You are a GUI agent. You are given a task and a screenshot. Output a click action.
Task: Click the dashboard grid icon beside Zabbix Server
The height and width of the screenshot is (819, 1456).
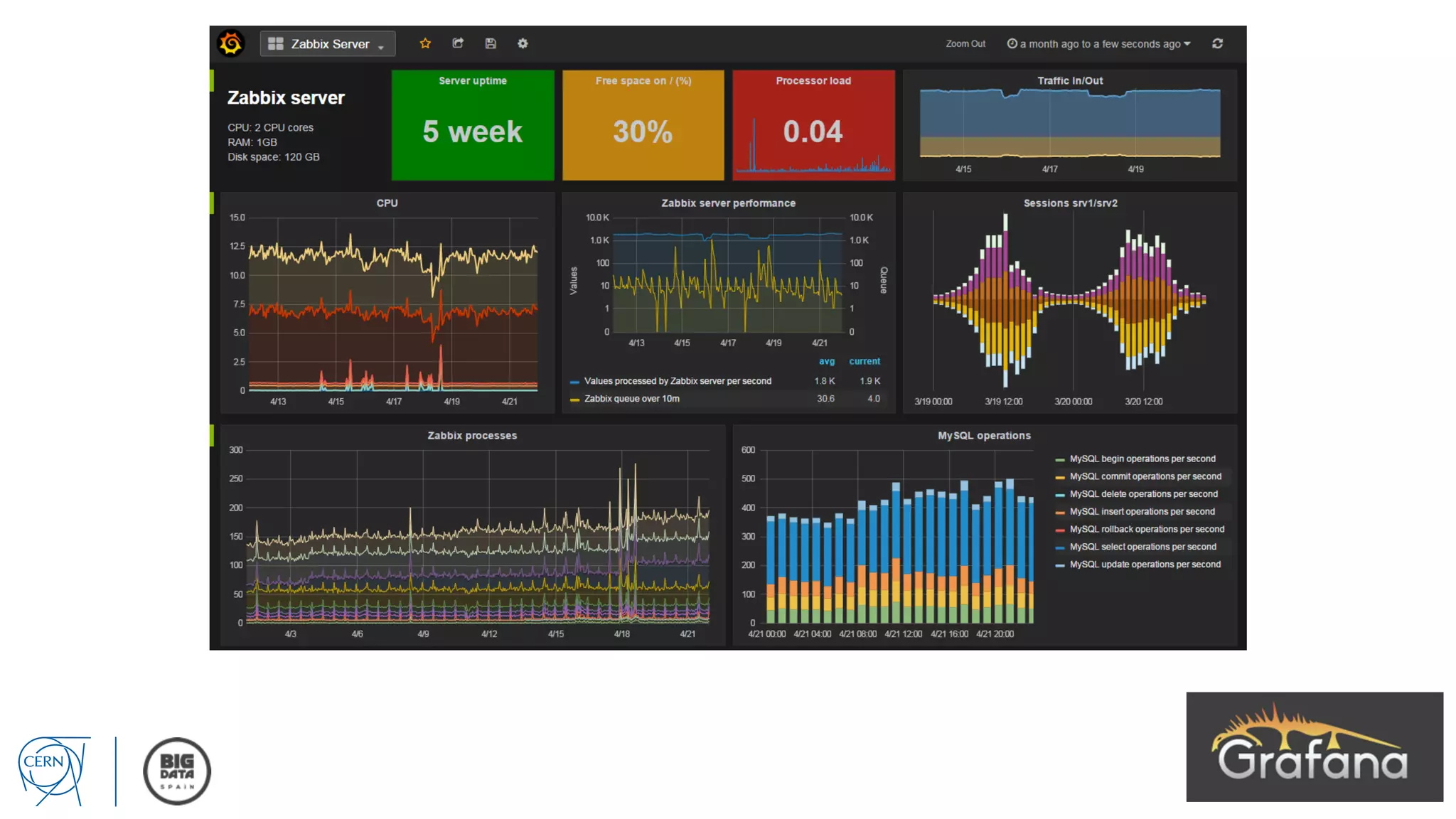276,43
